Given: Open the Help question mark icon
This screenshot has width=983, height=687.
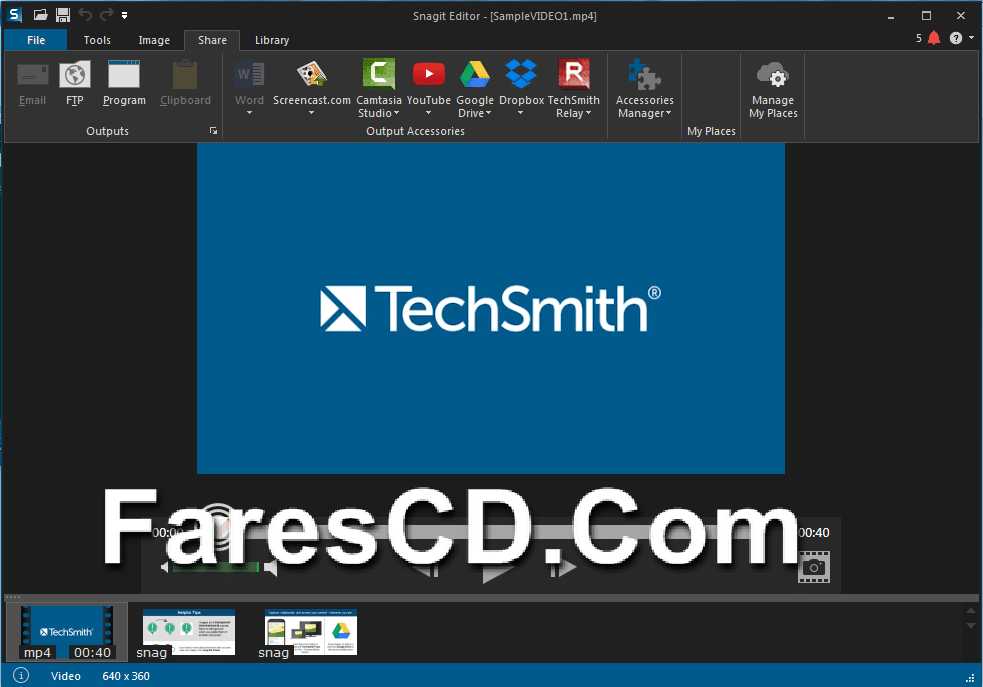Looking at the screenshot, I should [955, 38].
